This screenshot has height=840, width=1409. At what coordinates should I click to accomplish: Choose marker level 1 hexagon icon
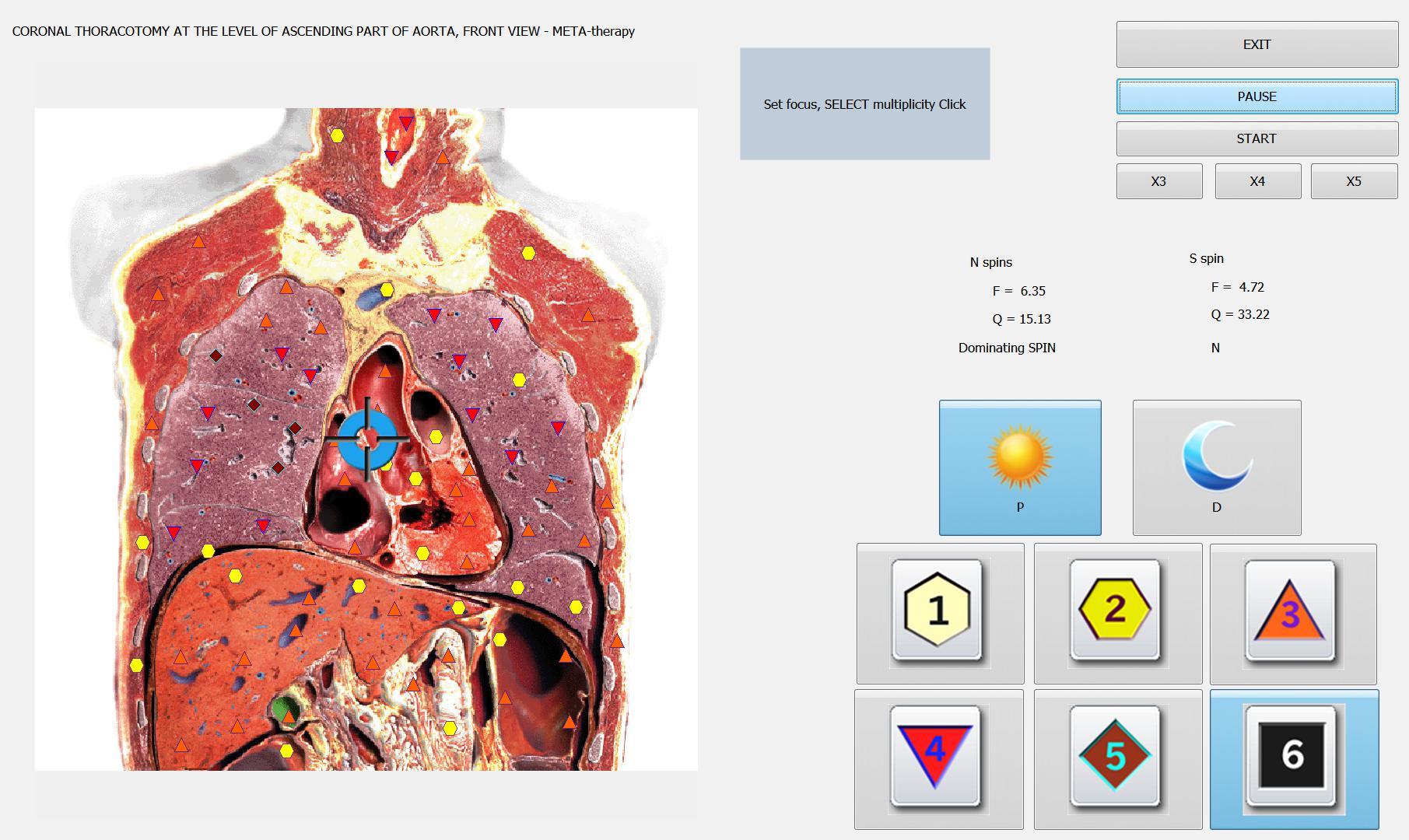[x=940, y=614]
